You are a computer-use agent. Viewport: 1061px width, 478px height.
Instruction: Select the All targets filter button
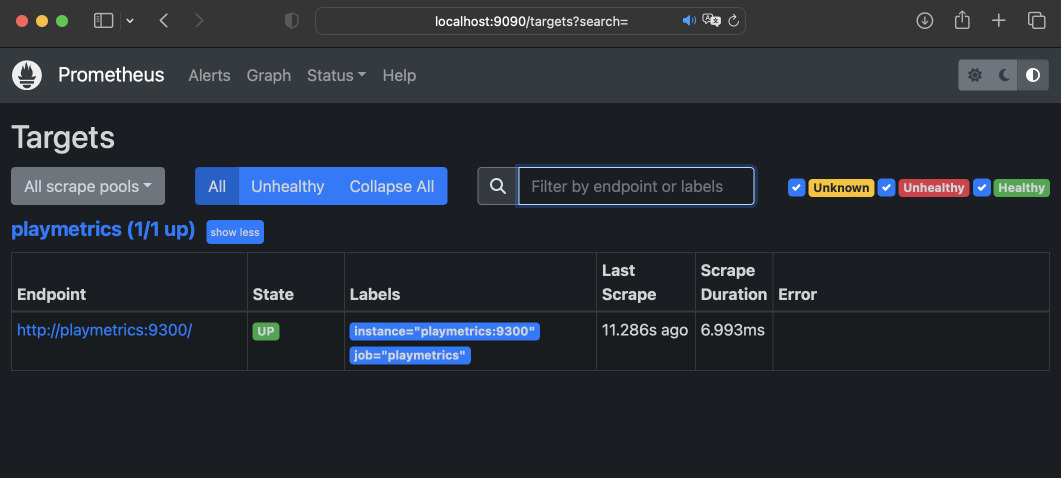pyautogui.click(x=217, y=186)
